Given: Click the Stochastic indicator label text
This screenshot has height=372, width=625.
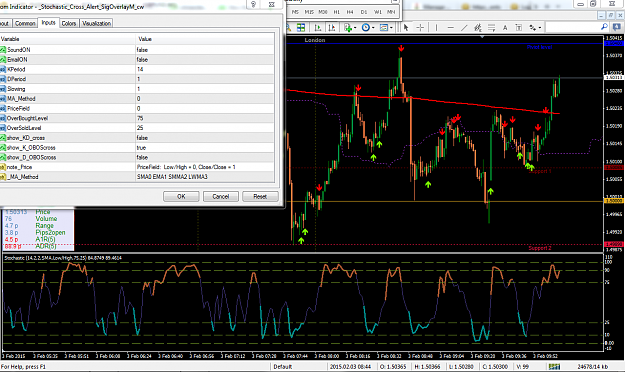Looking at the screenshot, I should click(63, 258).
